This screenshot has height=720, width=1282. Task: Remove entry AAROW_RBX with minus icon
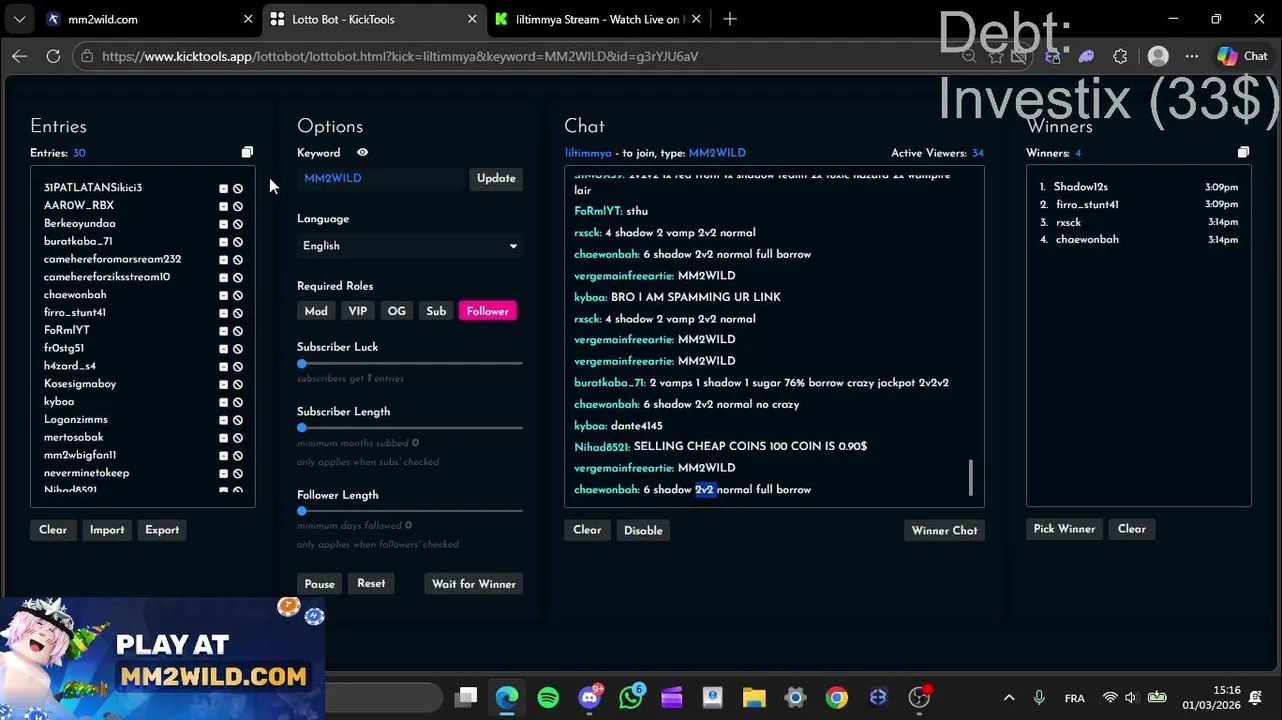coord(223,206)
